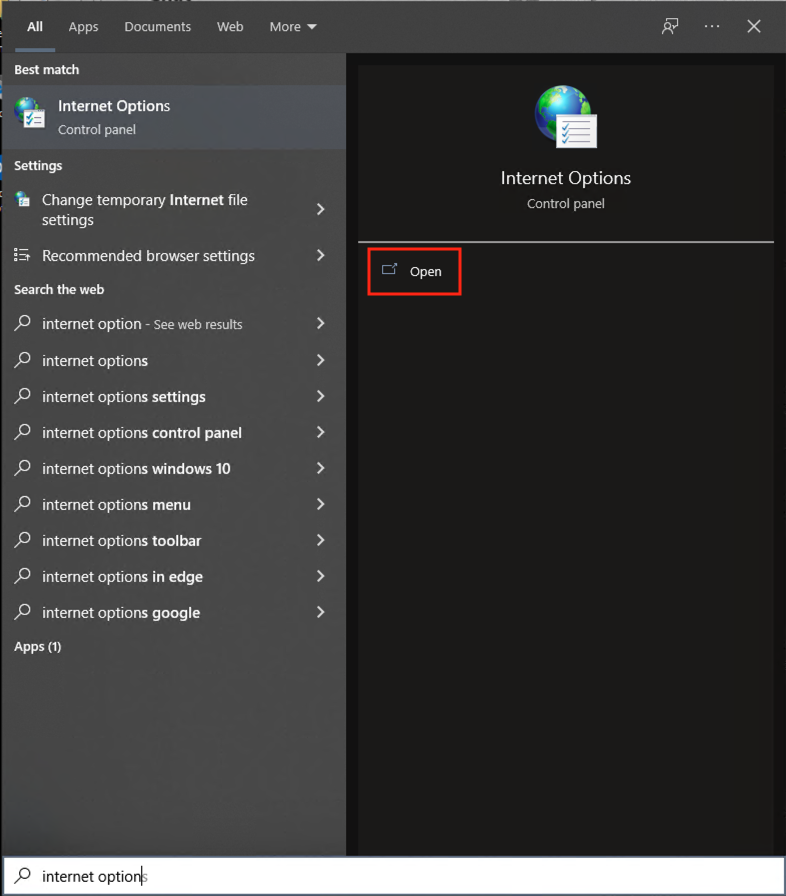Close the search panel with X
The width and height of the screenshot is (786, 896).
point(754,27)
